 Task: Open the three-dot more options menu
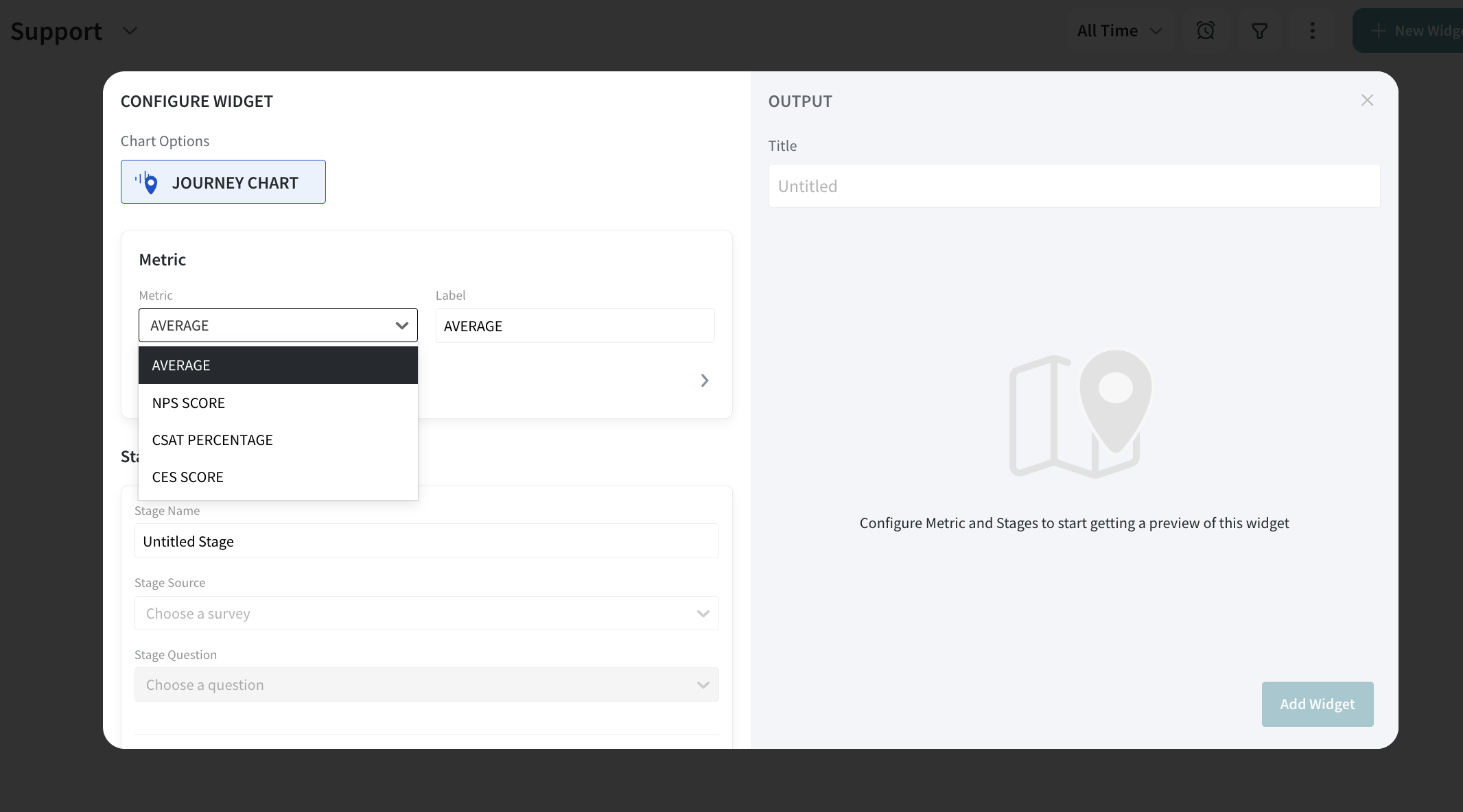pos(1312,31)
